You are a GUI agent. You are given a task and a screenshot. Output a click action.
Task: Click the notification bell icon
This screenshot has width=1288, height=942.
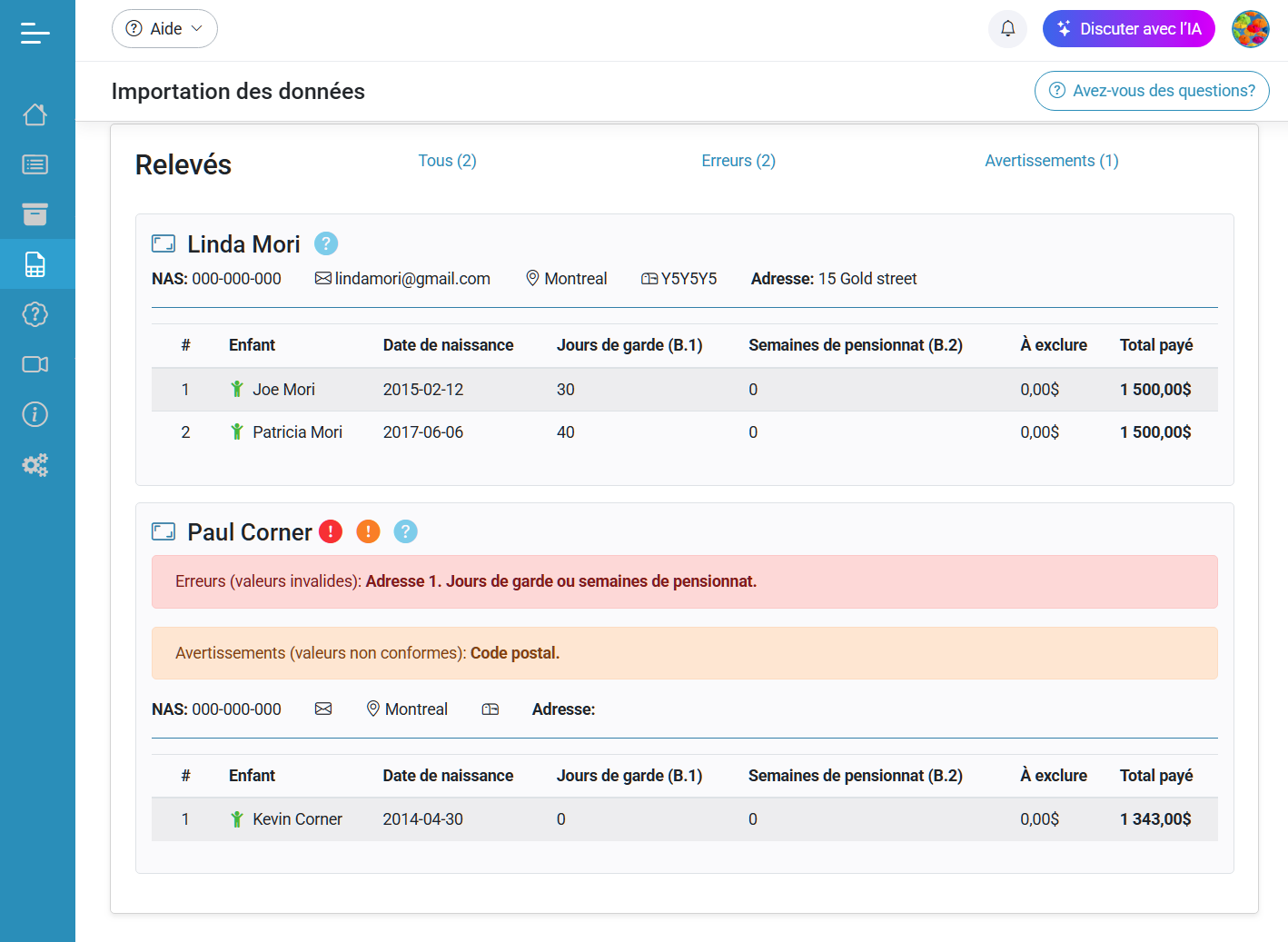(x=1007, y=28)
